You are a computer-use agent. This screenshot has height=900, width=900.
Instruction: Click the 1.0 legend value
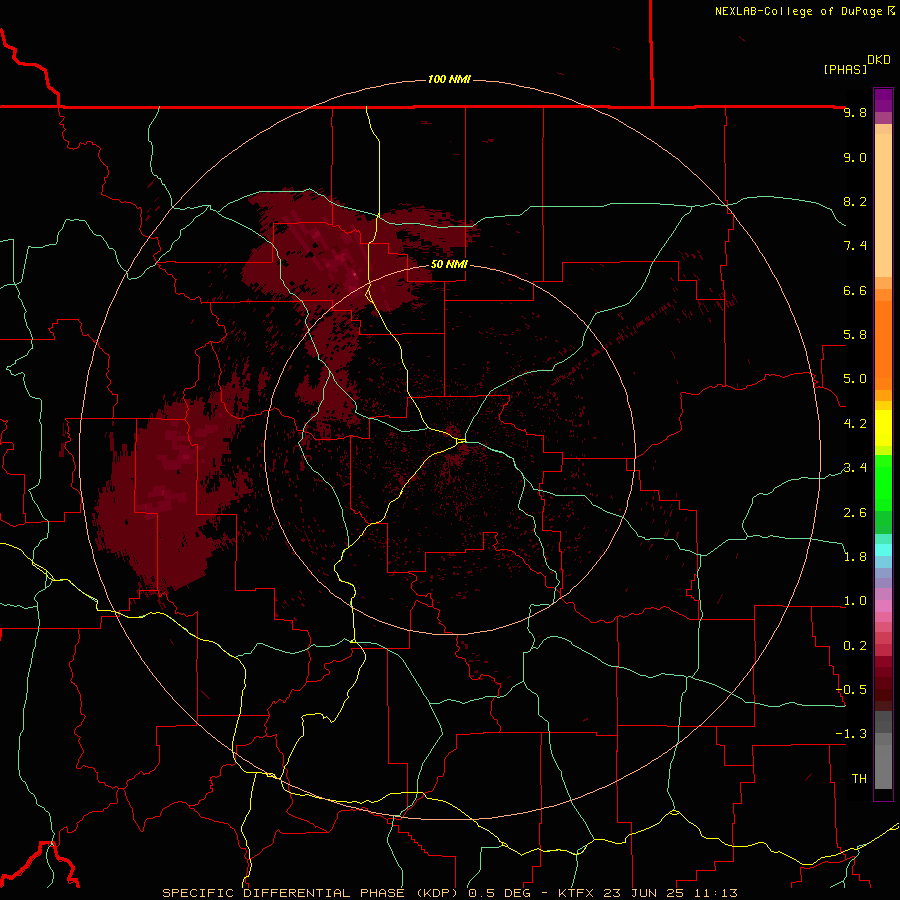coord(855,601)
